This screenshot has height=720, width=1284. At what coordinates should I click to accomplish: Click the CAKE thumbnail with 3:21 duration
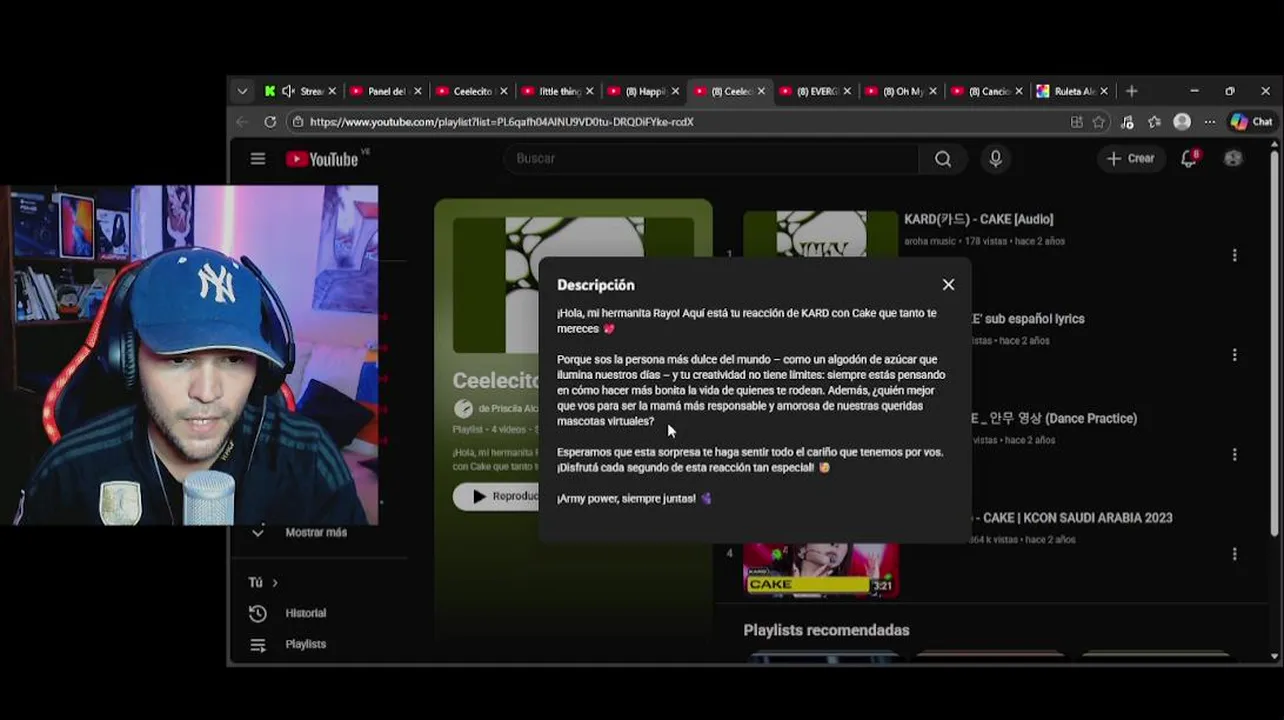[820, 570]
